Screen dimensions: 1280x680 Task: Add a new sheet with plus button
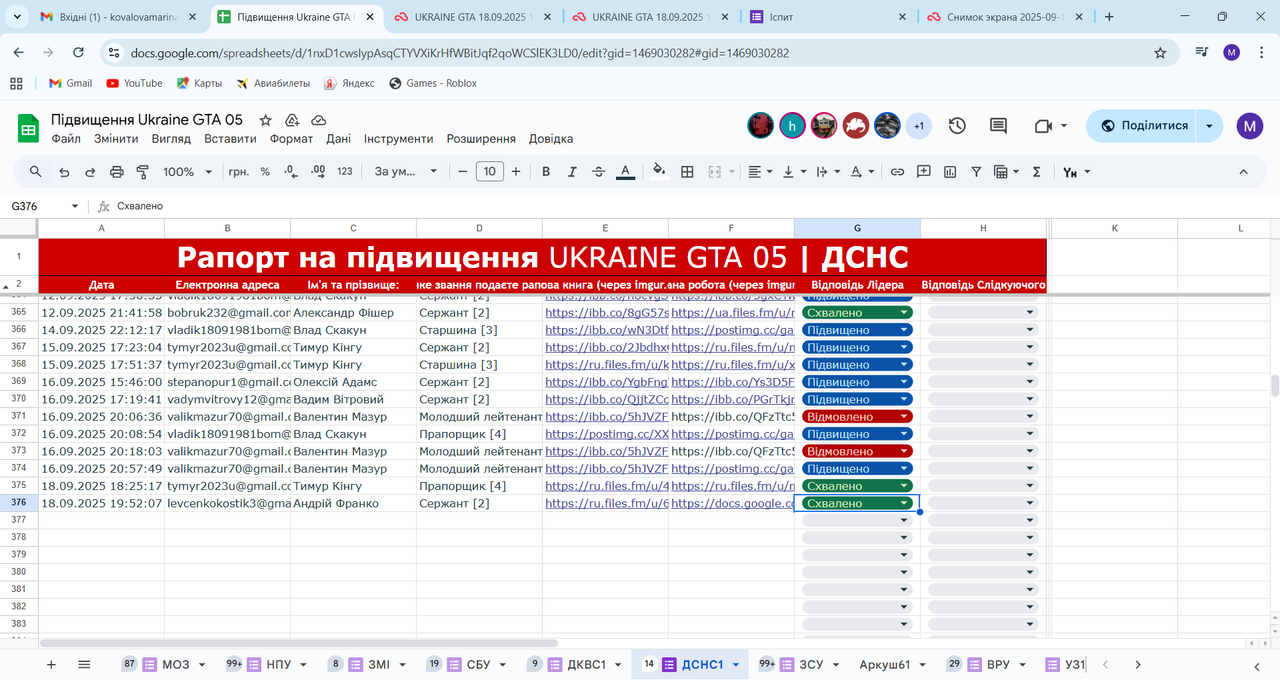point(51,664)
